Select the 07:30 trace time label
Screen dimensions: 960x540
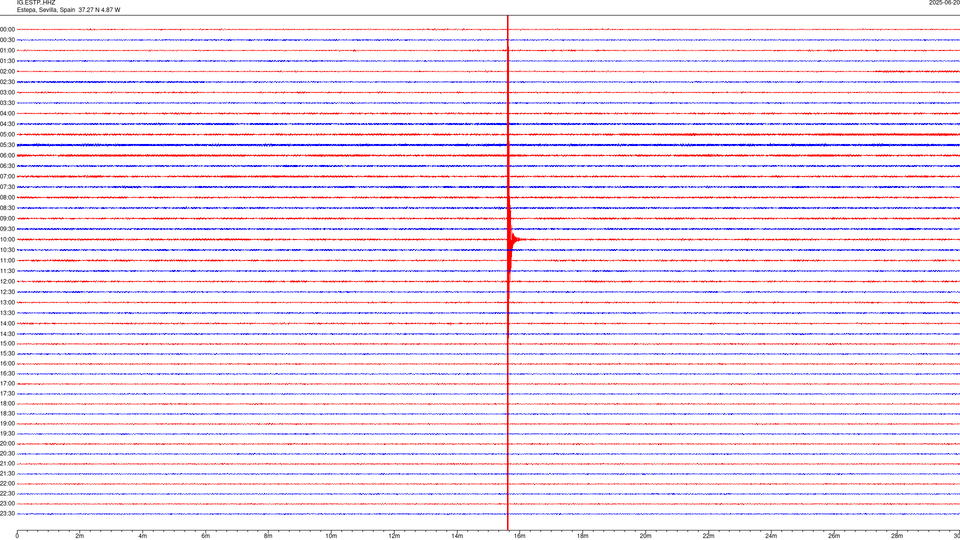[7, 187]
